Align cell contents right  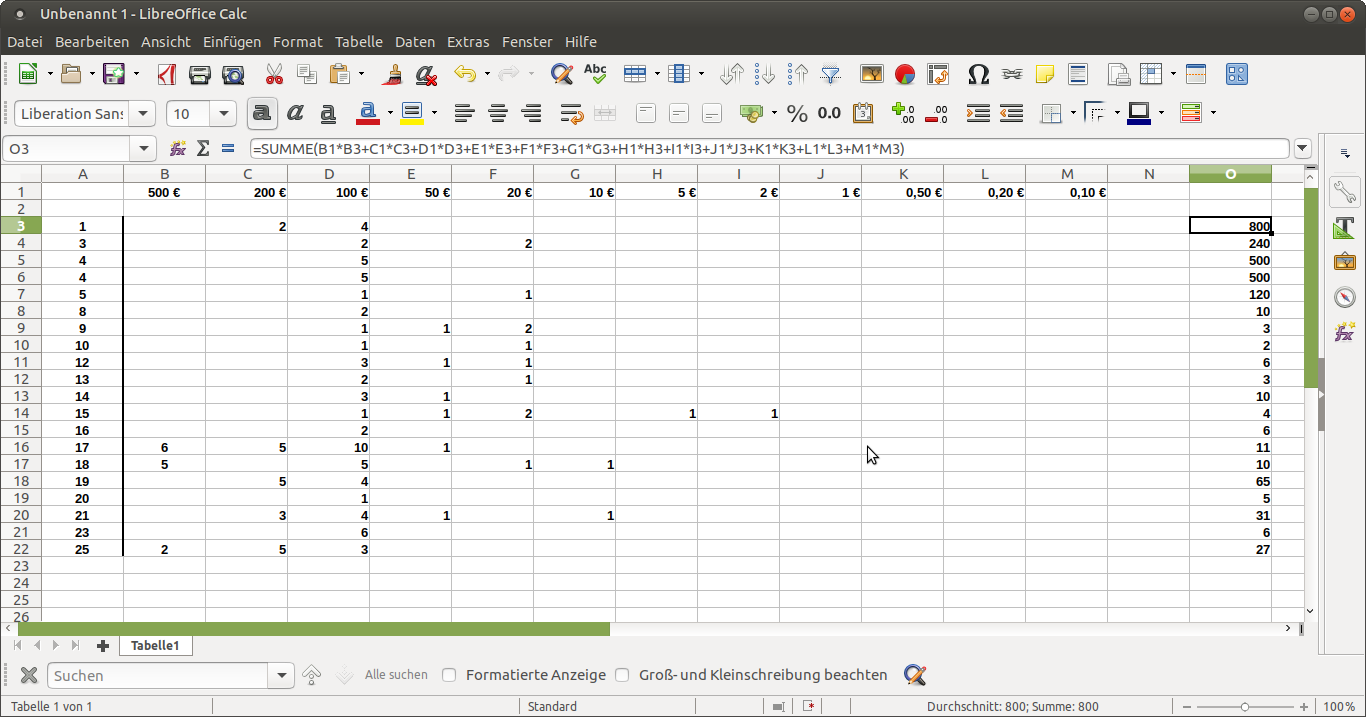point(532,113)
